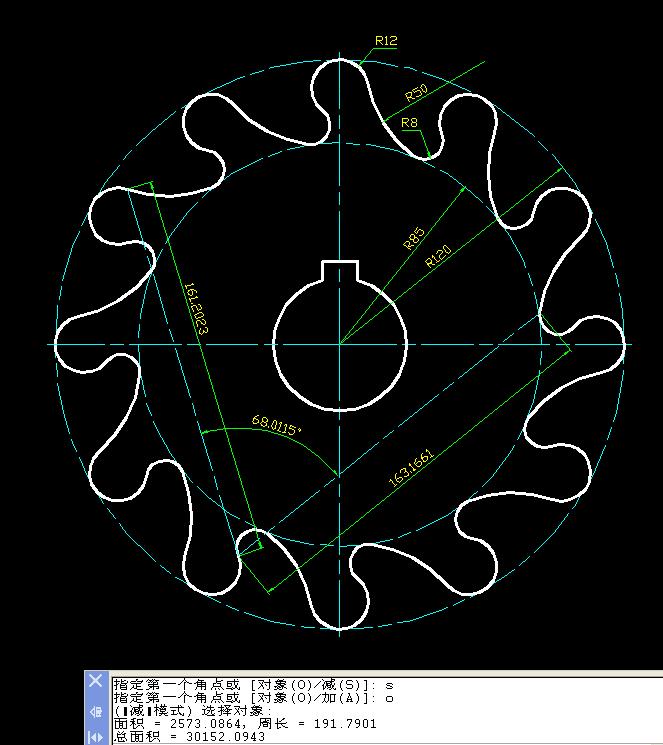Select the R85 radius dimension text
Viewport: 663px width, 745px height.
coord(413,238)
